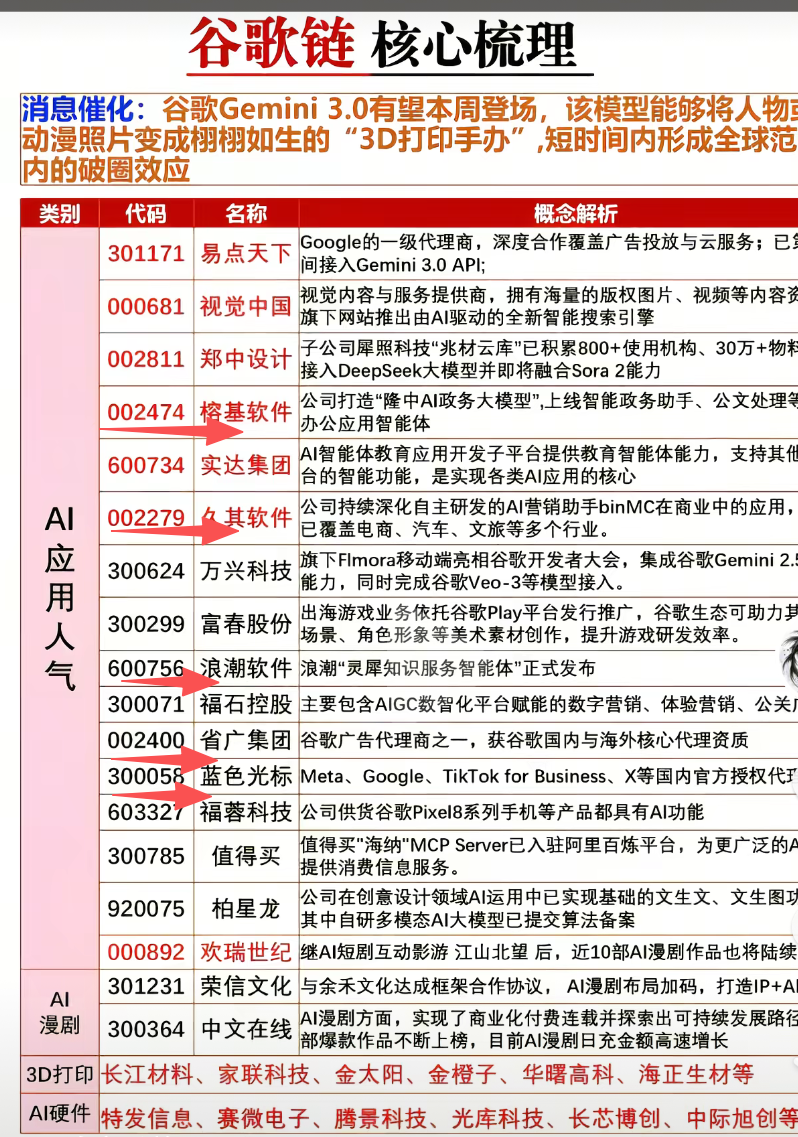Select the name cell 富春股份
Viewport: 798px width, 1137px height.
click(246, 624)
